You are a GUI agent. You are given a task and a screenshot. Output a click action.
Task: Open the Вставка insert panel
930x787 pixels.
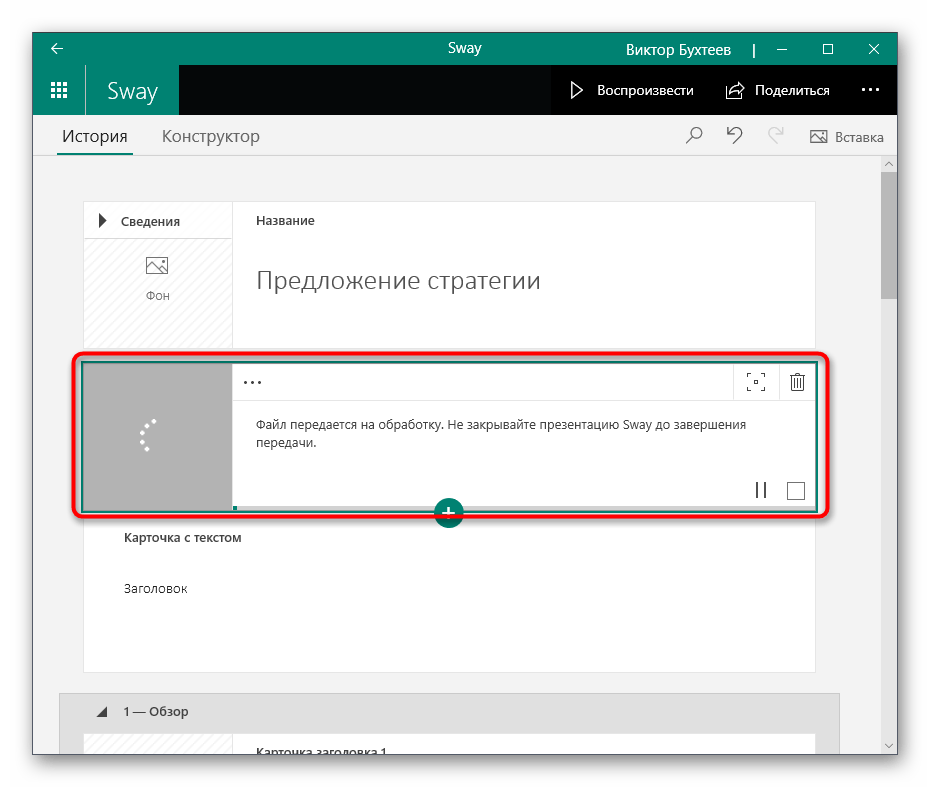click(x=846, y=137)
